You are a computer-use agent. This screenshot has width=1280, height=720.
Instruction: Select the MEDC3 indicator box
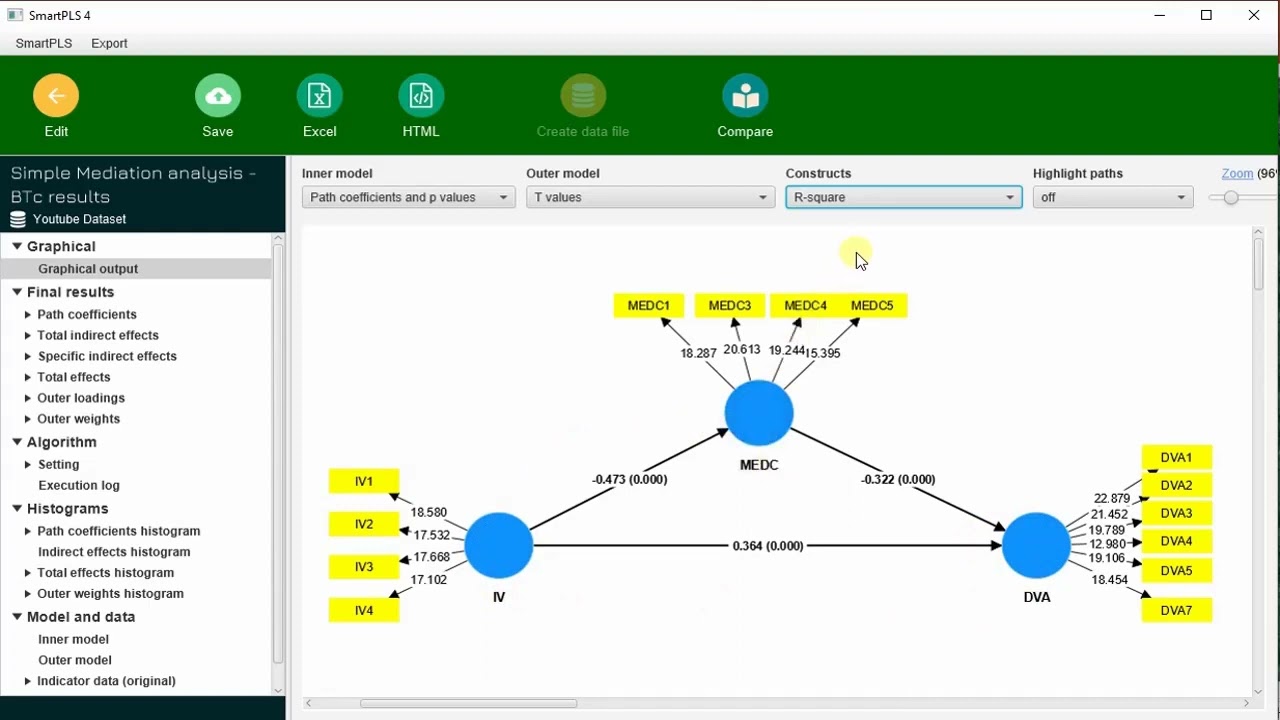pos(730,305)
